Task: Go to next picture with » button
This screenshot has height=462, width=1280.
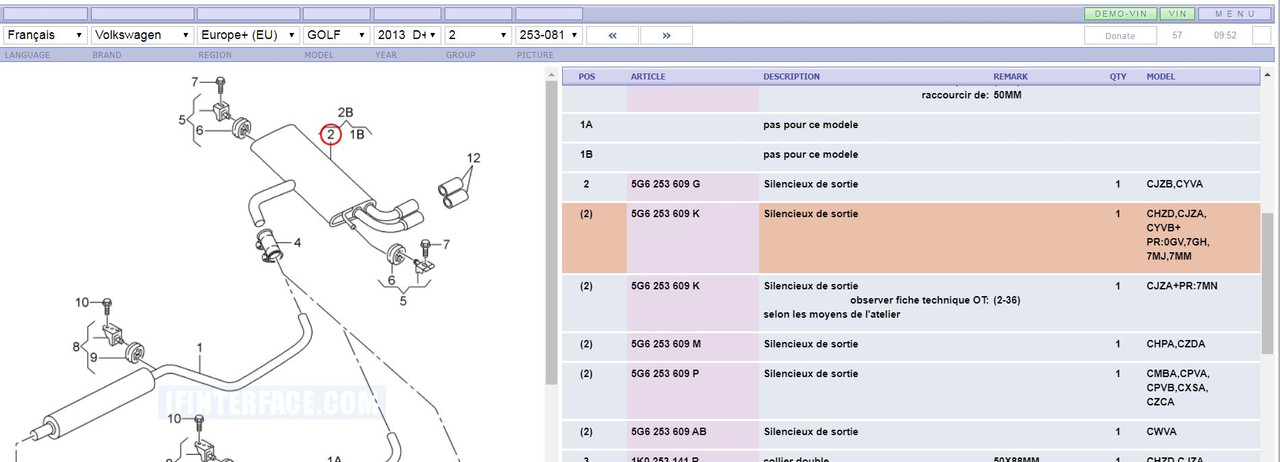Action: pos(667,35)
